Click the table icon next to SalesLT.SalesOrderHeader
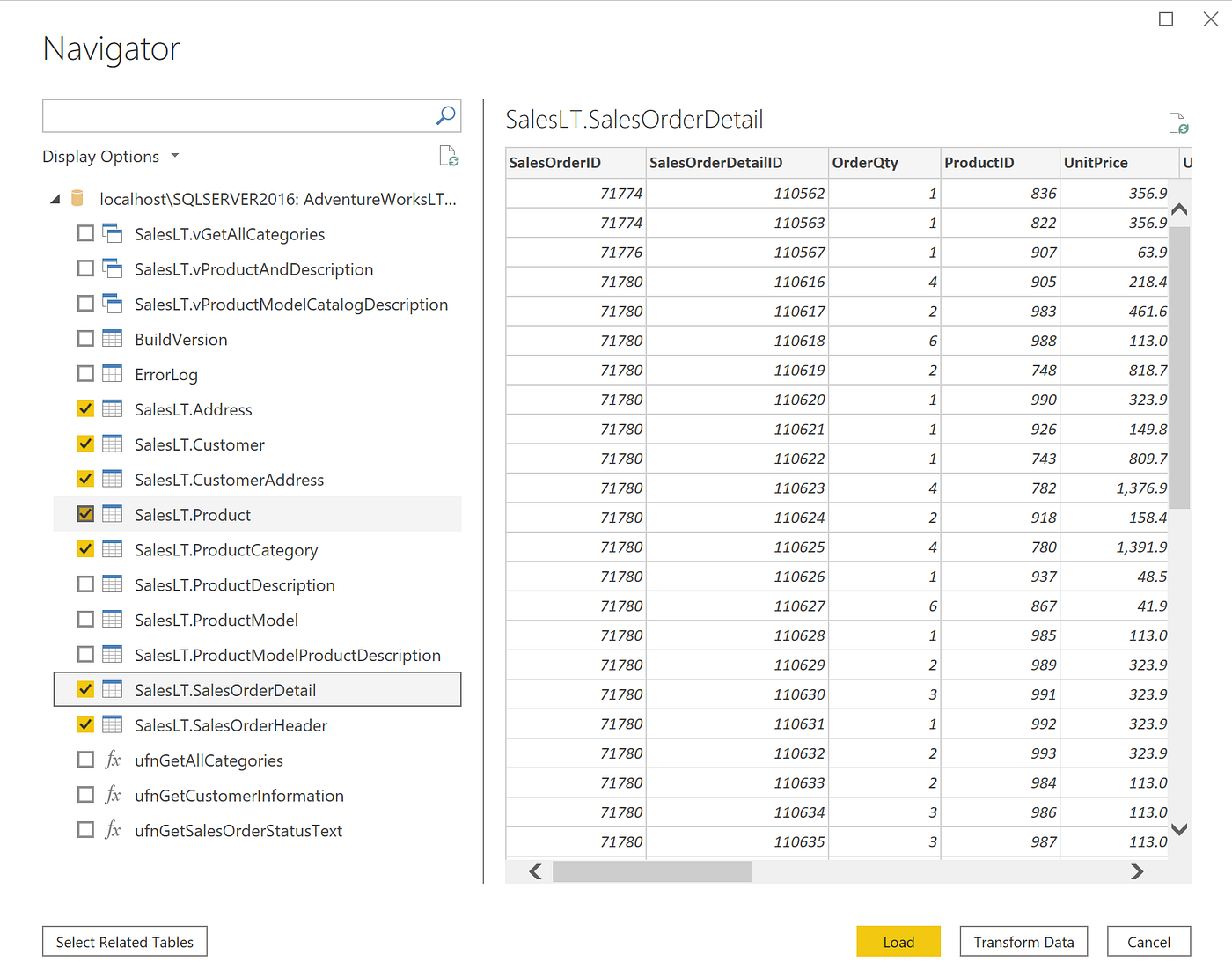Viewport: 1232px width, 977px height. coord(113,725)
